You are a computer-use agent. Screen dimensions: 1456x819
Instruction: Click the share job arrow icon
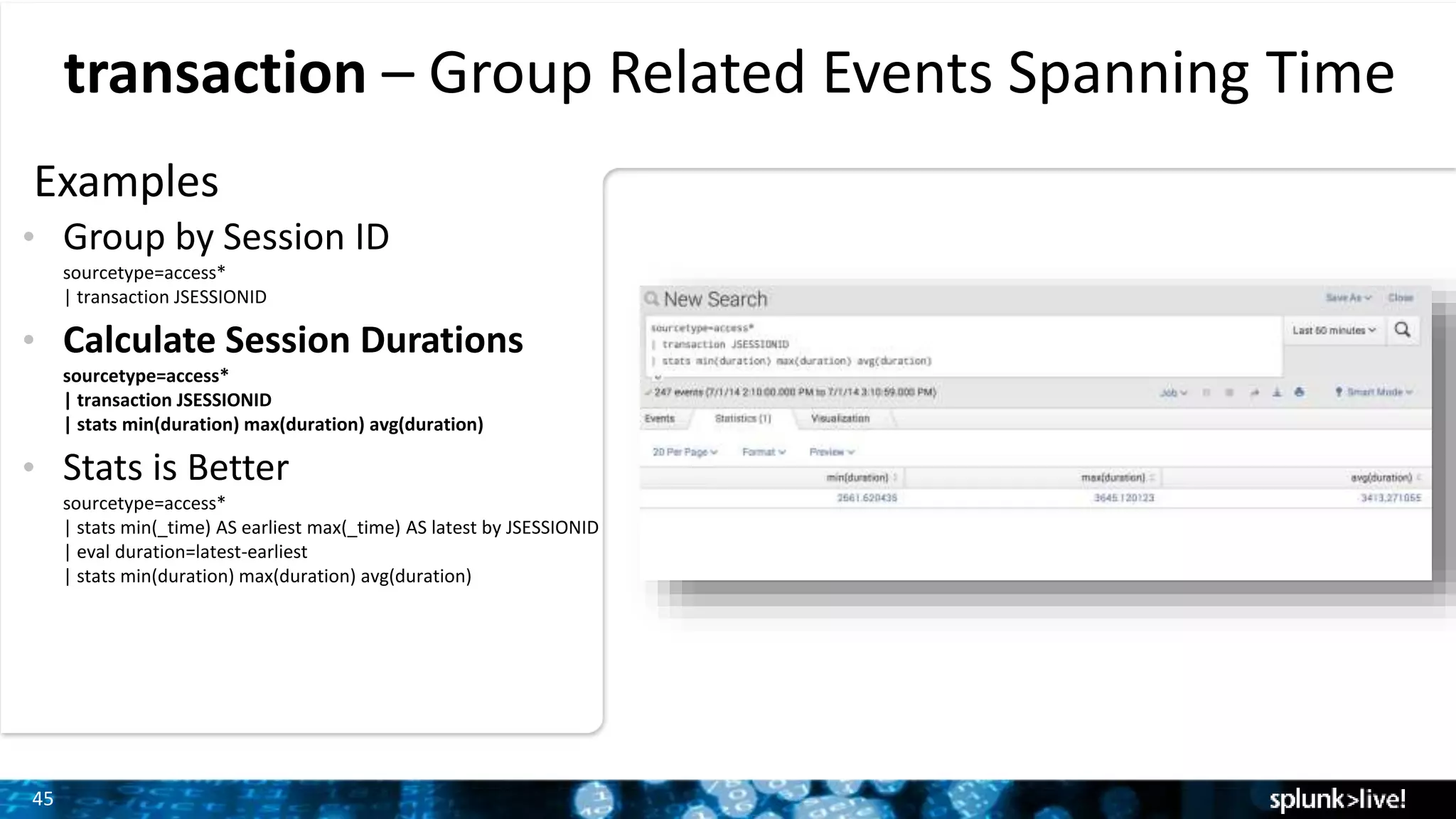pyautogui.click(x=1254, y=392)
